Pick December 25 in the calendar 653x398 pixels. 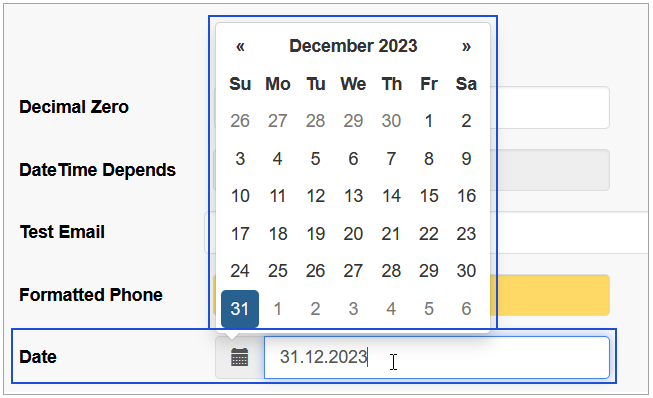point(278,271)
